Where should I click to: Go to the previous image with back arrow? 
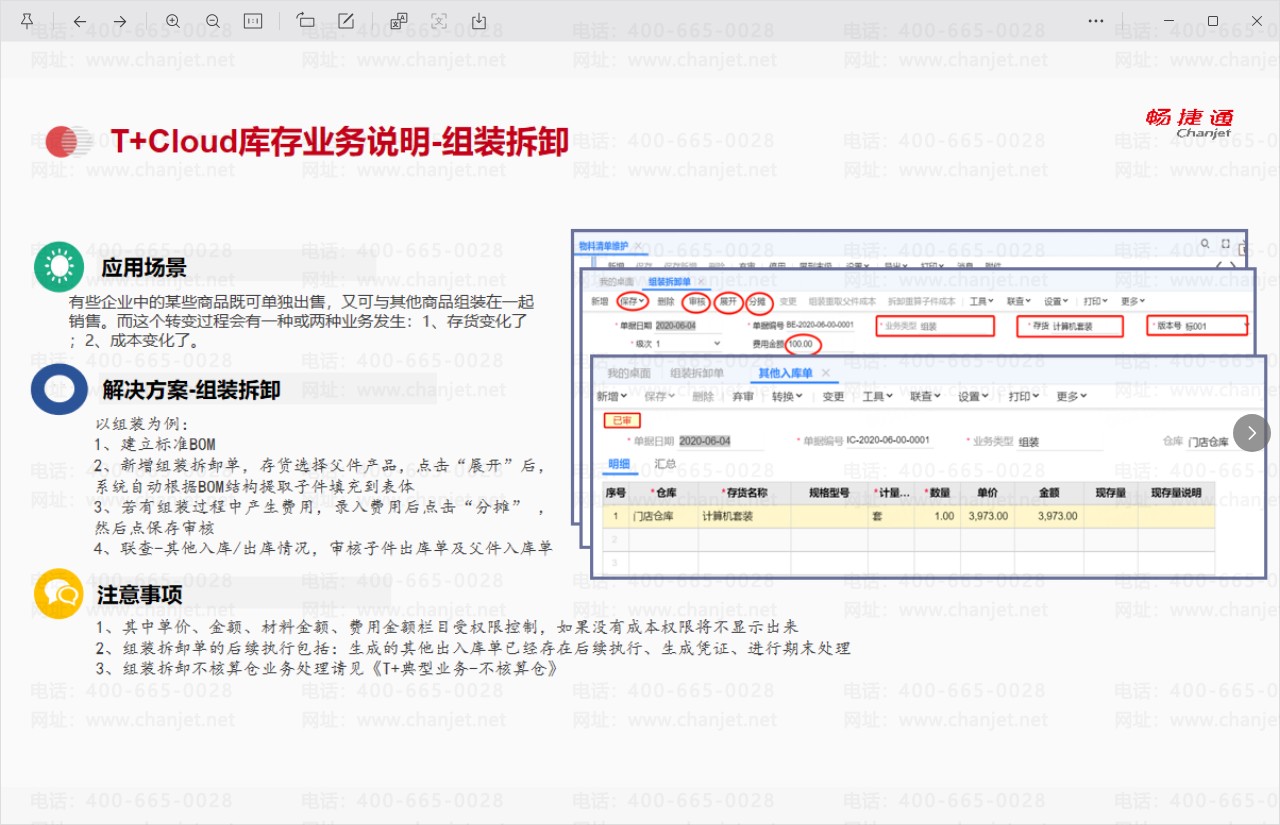tap(80, 21)
